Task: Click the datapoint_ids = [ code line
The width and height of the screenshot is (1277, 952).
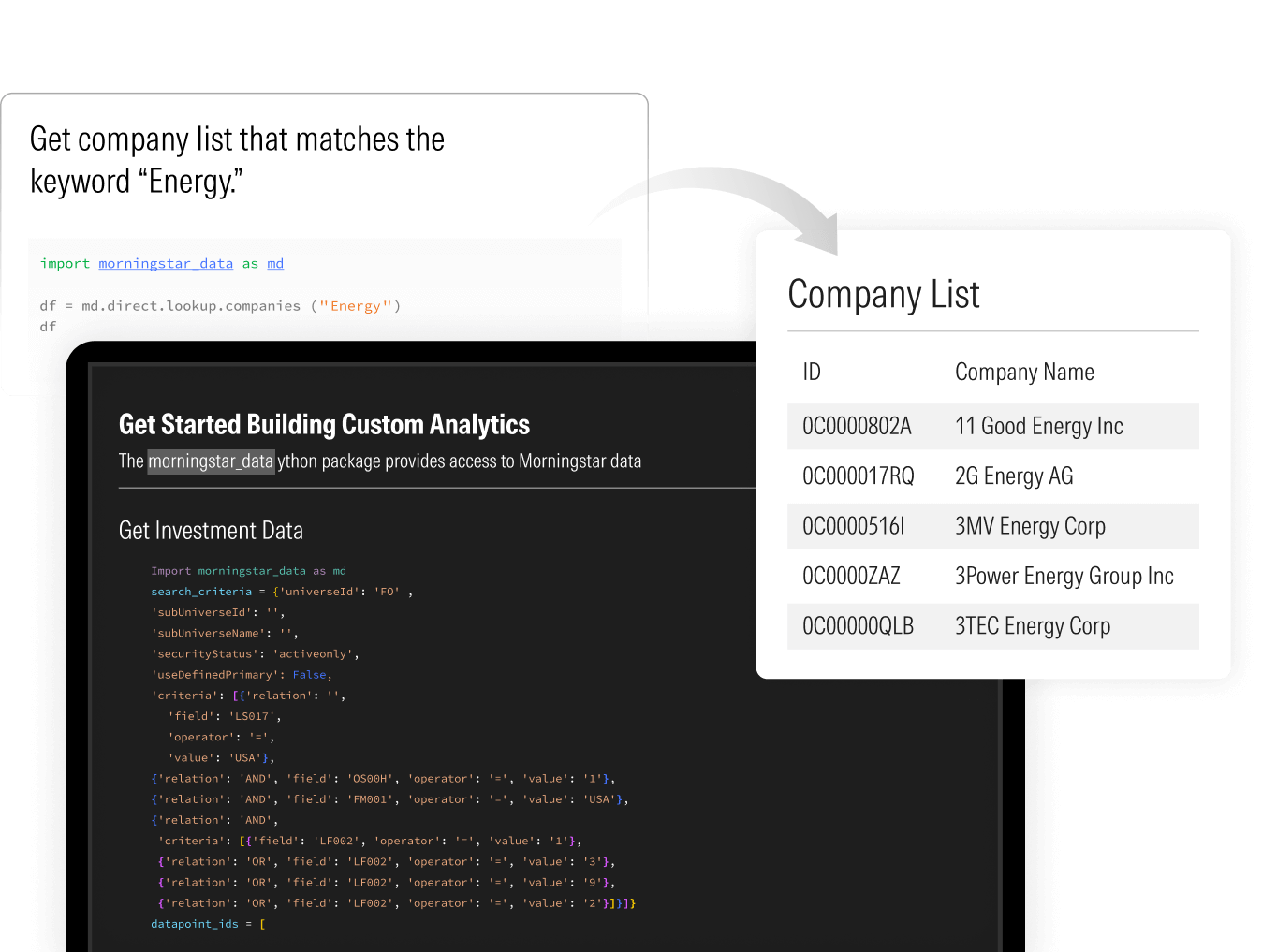Action: click(208, 924)
